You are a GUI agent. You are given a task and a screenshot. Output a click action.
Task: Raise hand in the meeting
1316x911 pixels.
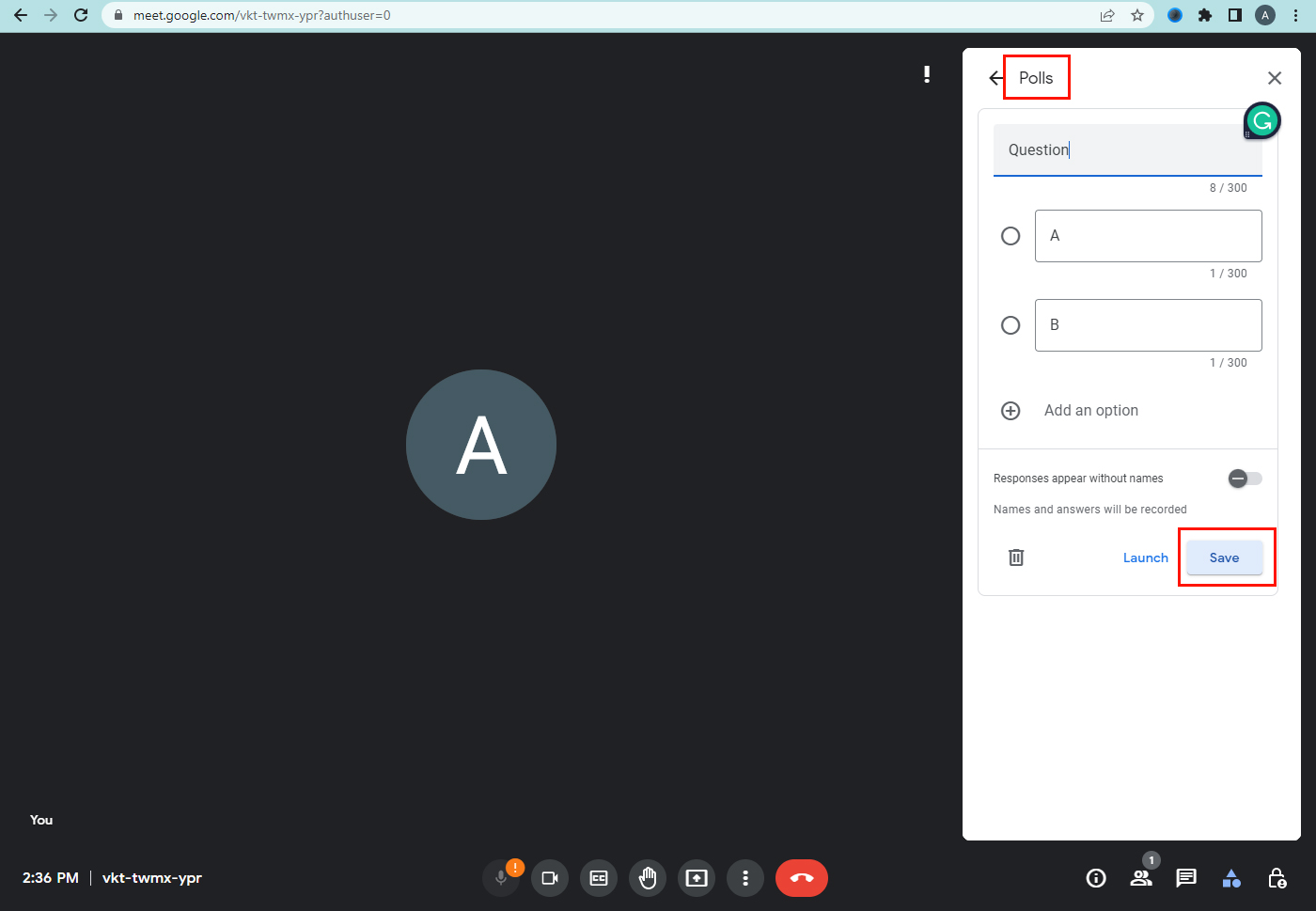pyautogui.click(x=648, y=878)
